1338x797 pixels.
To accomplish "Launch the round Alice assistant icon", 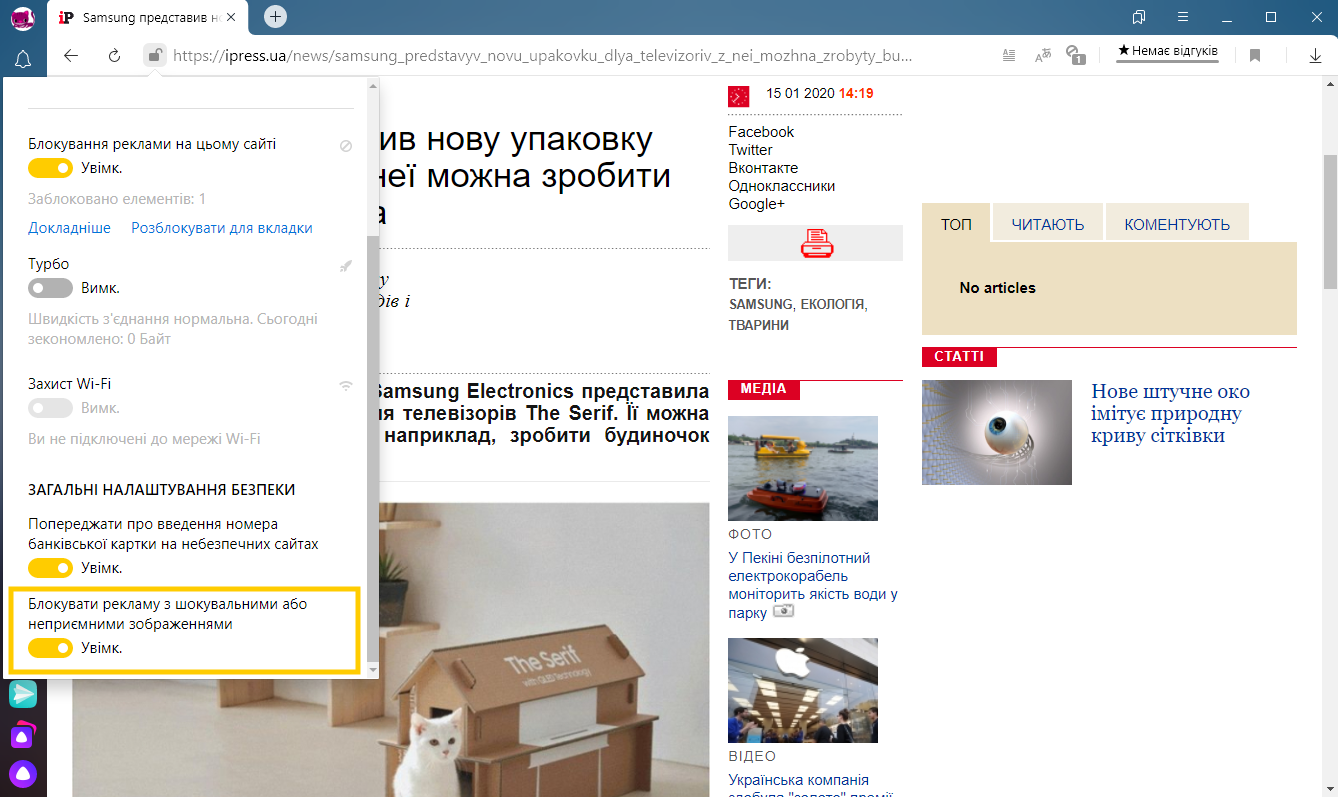I will click(x=23, y=773).
